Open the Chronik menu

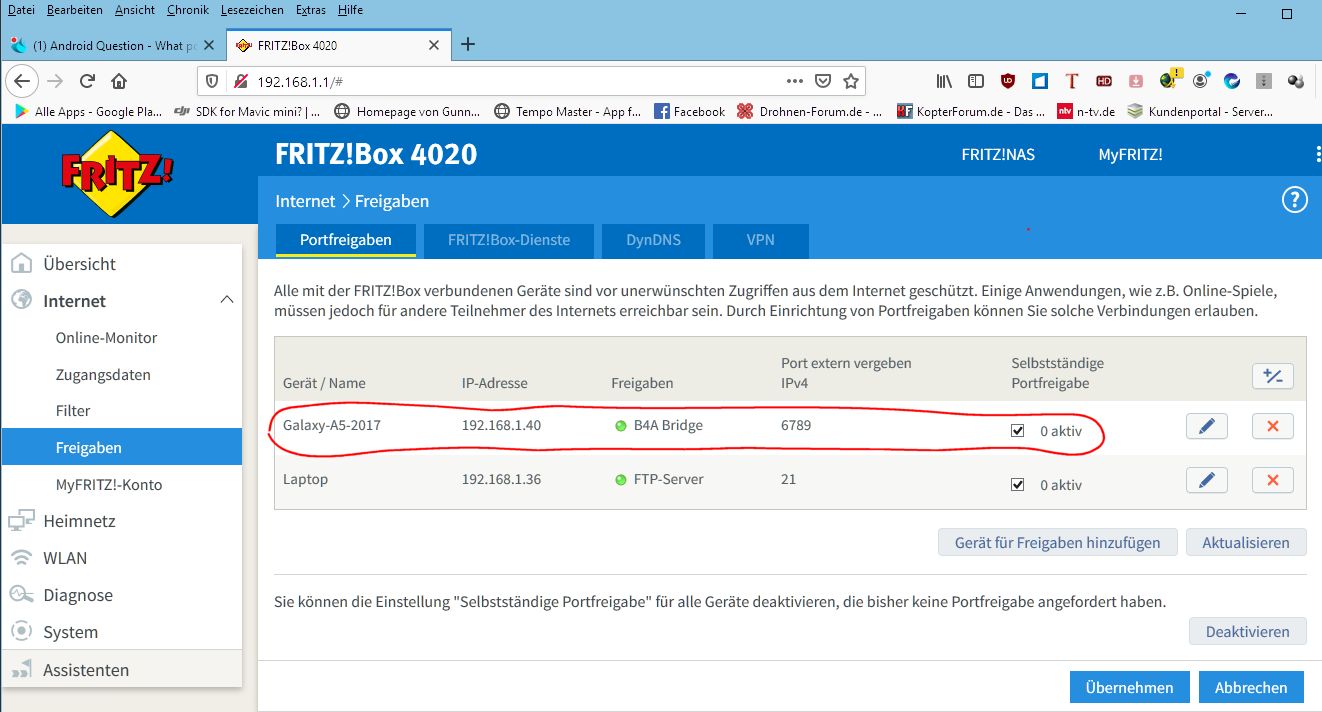[x=188, y=10]
